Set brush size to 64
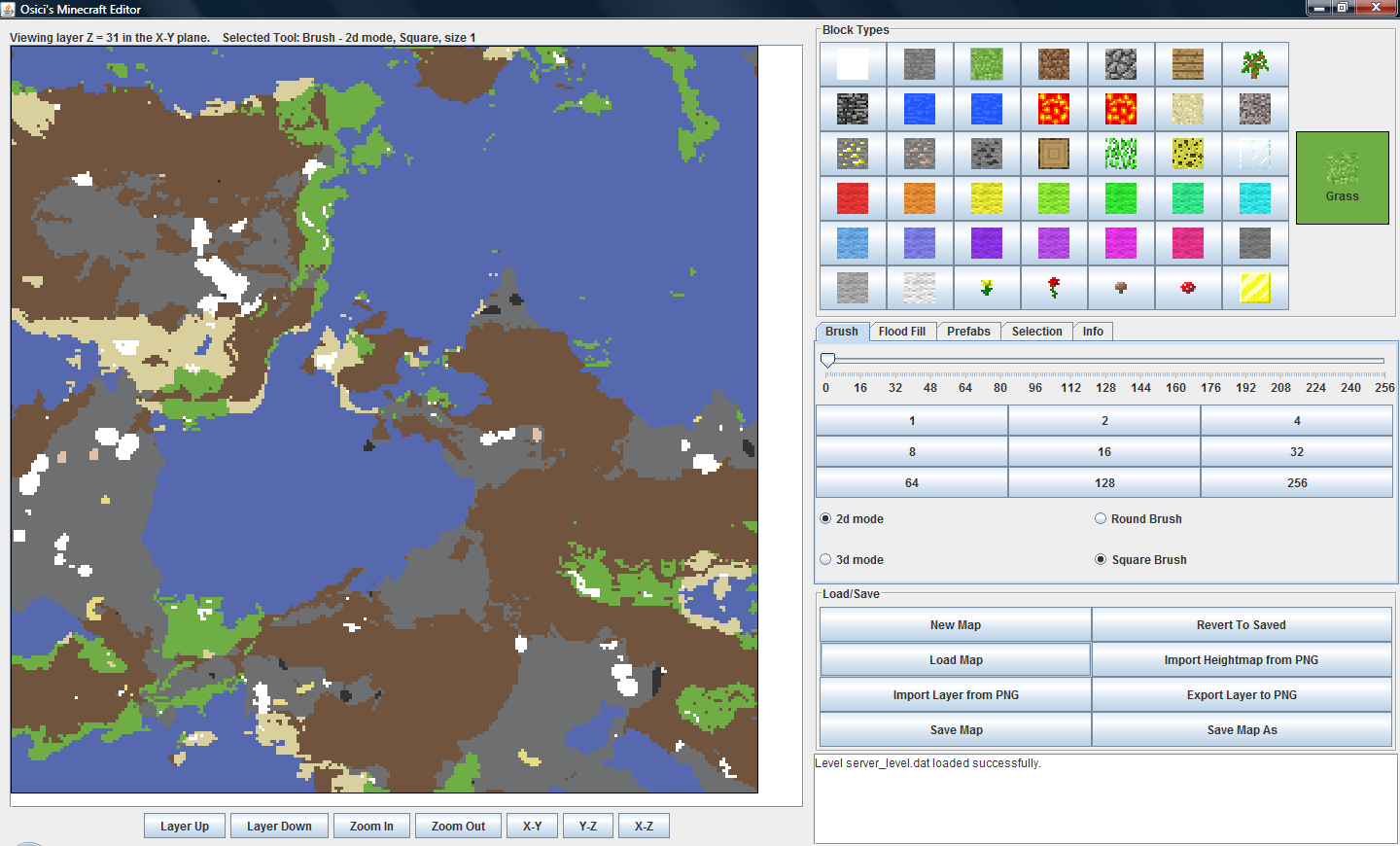Screen dimensions: 1400x846 [x=911, y=482]
